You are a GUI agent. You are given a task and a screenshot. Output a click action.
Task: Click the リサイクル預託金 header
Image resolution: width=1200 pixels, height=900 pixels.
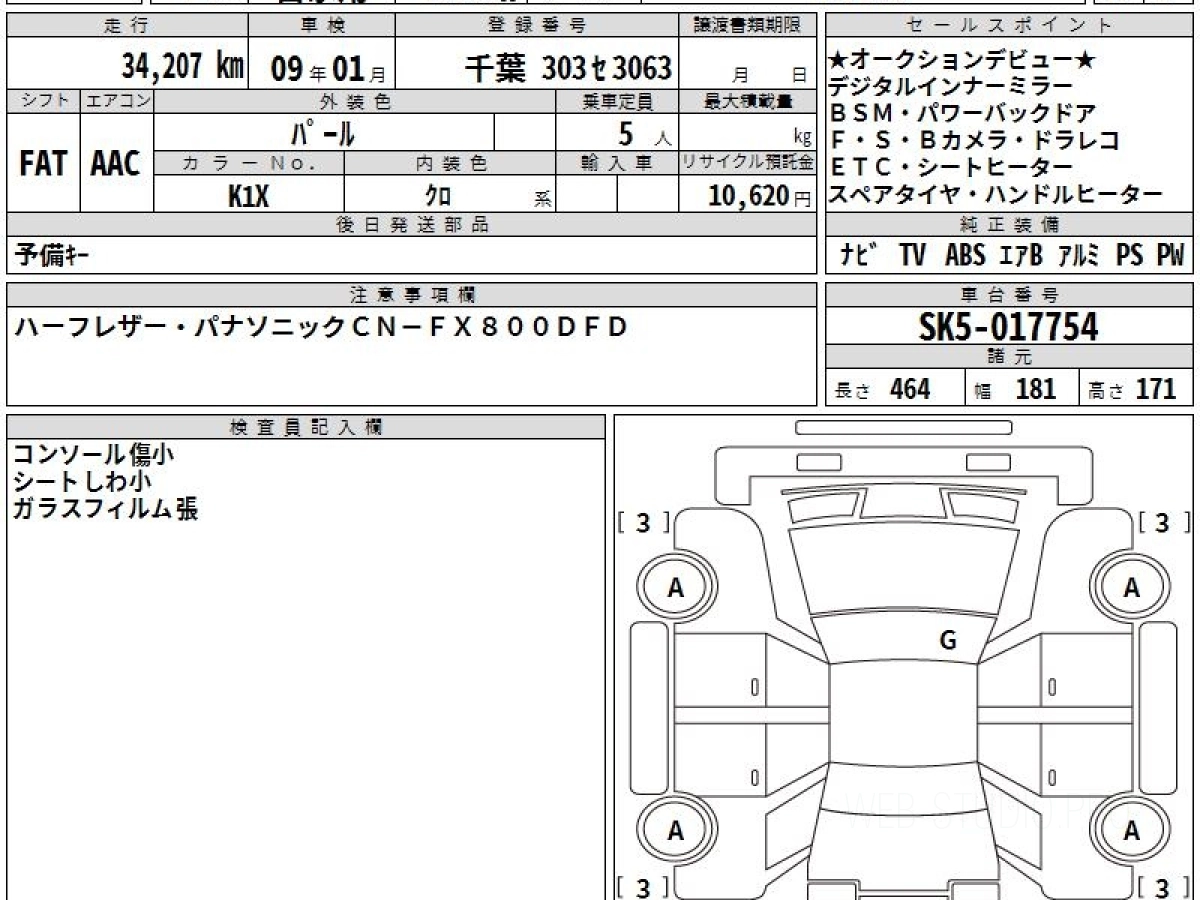point(748,163)
